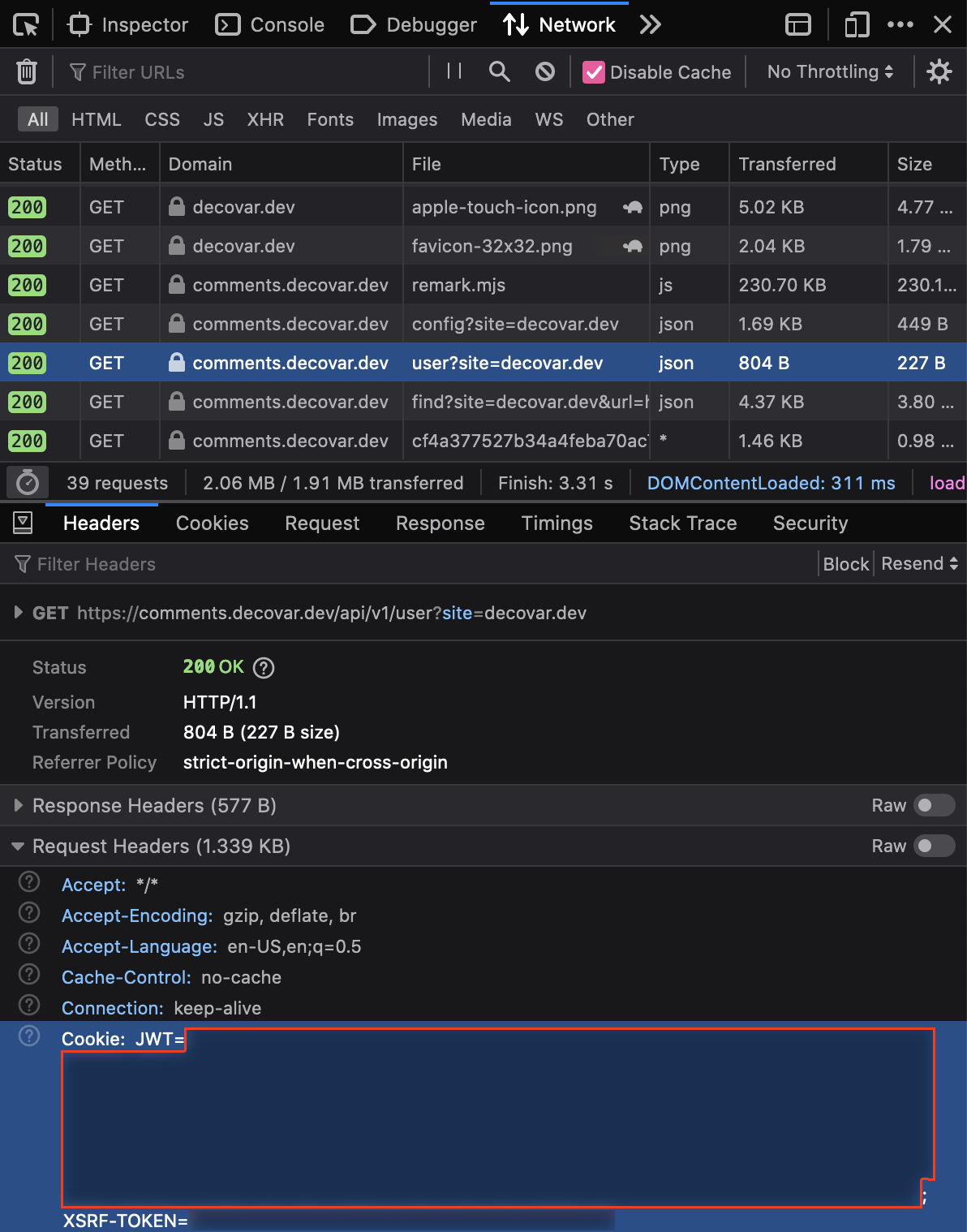
Task: Clear the network request log
Action: point(27,72)
